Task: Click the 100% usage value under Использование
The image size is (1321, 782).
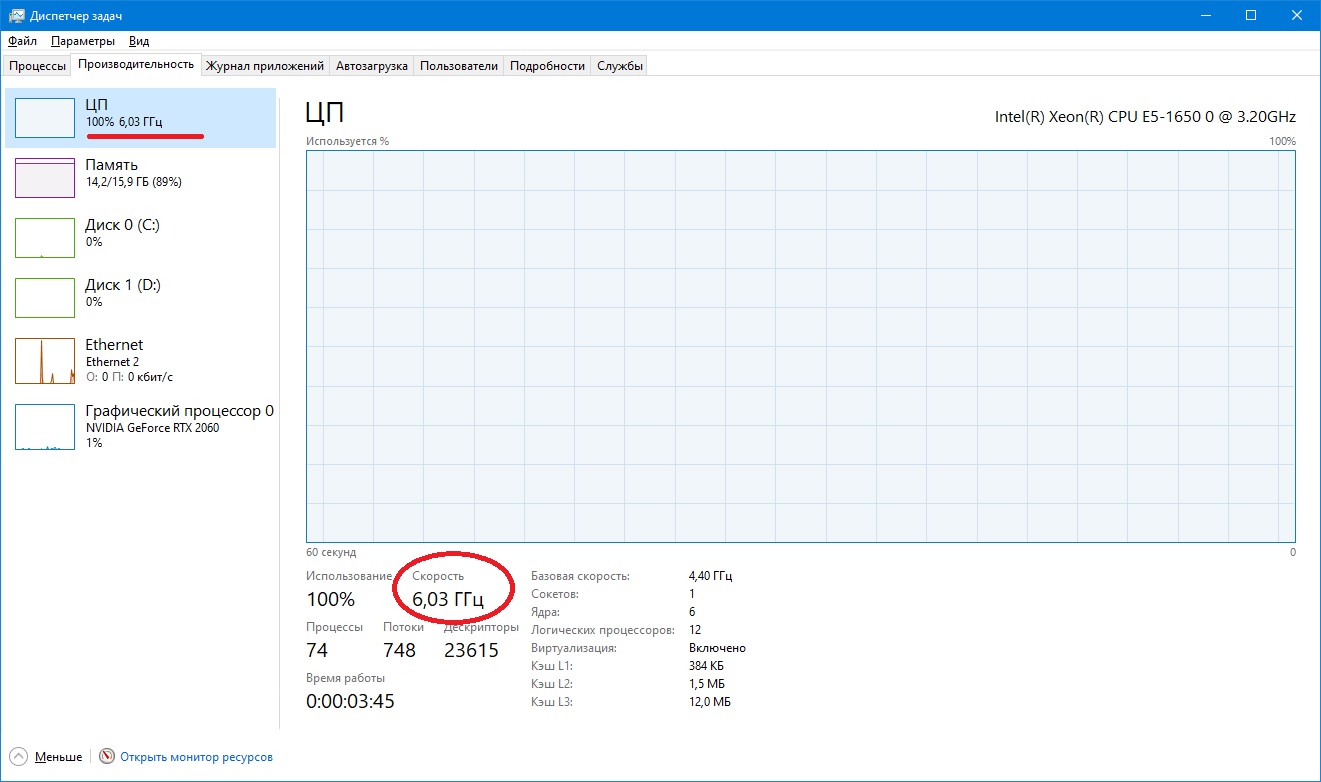Action: pyautogui.click(x=330, y=600)
